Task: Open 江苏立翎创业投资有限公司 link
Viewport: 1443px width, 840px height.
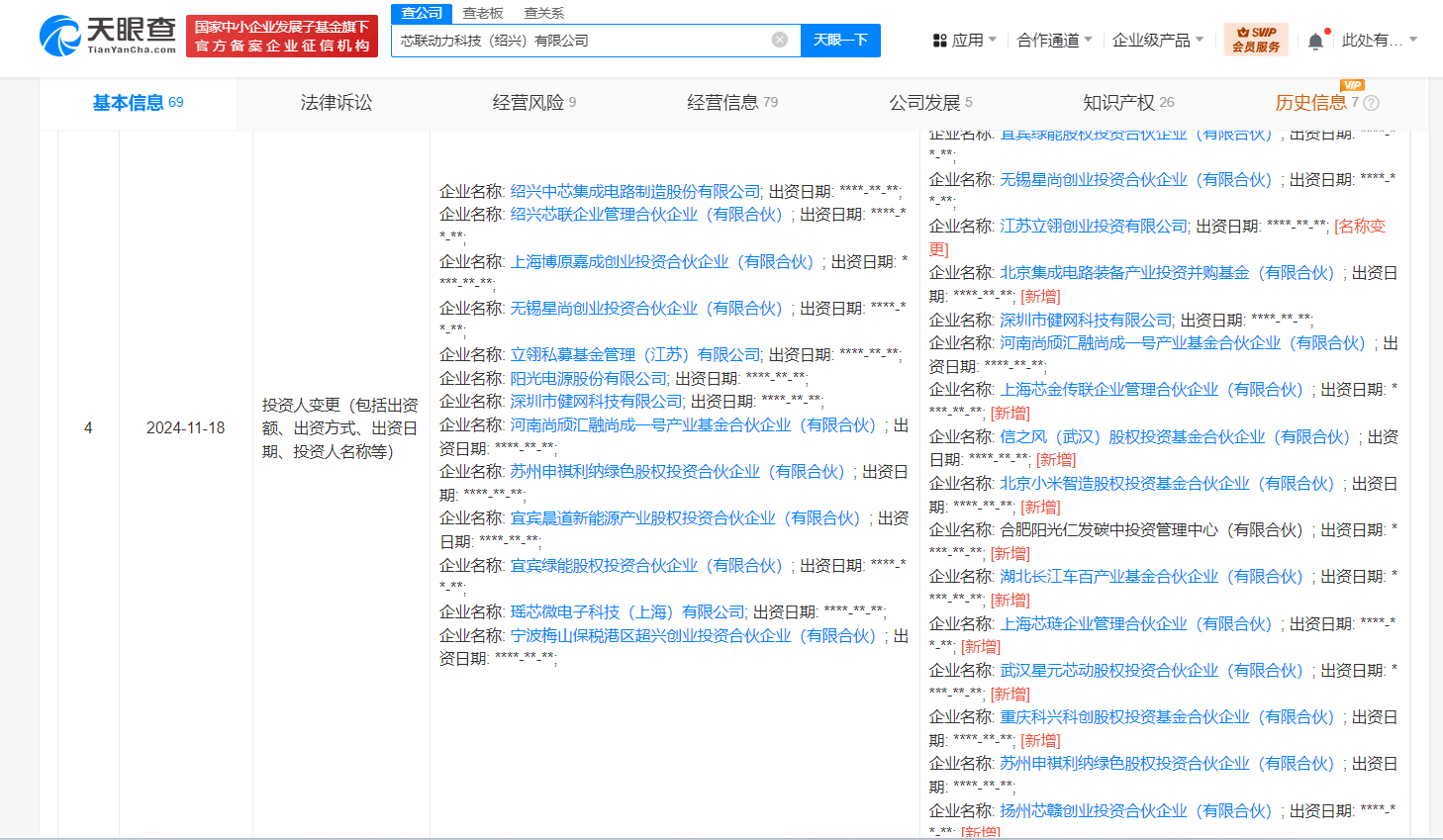Action: 1094,227
